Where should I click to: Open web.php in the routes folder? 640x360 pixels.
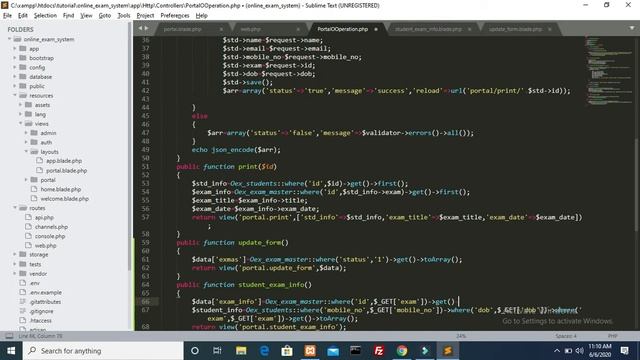pos(45,246)
